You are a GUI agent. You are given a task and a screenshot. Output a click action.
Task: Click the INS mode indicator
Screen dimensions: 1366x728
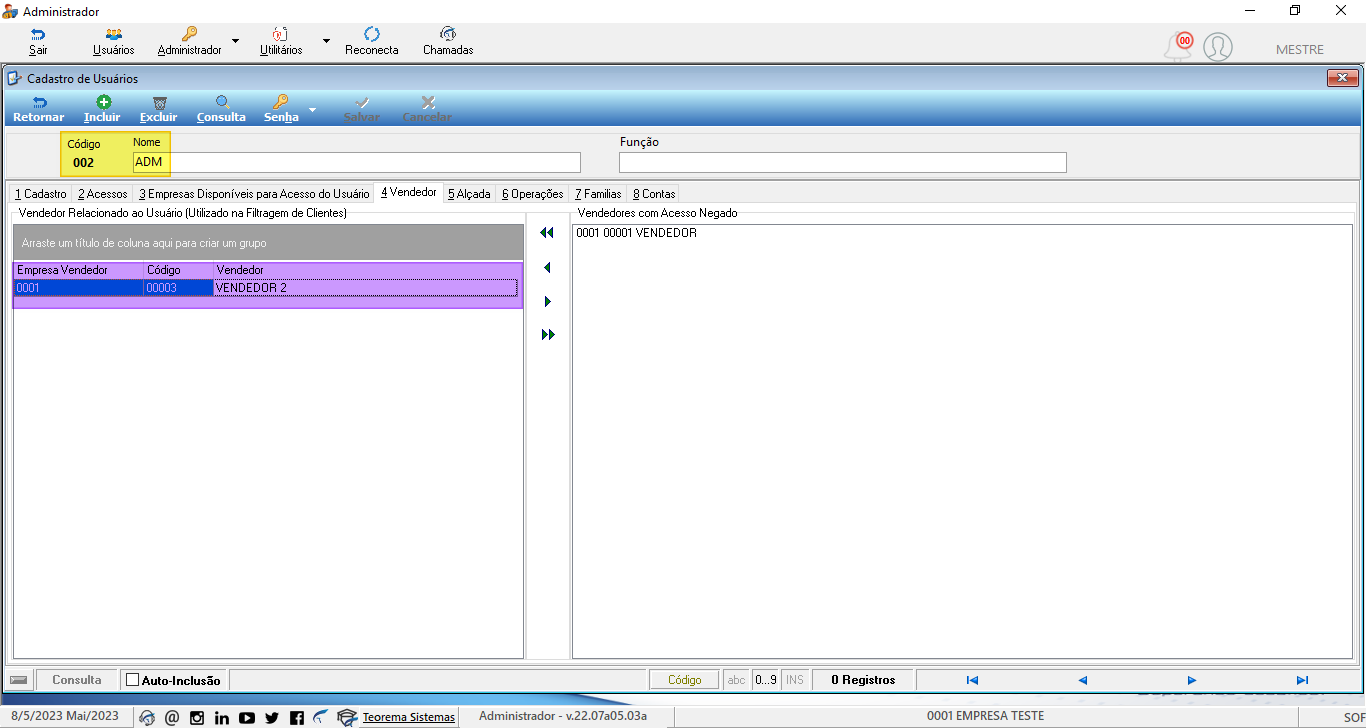(795, 680)
